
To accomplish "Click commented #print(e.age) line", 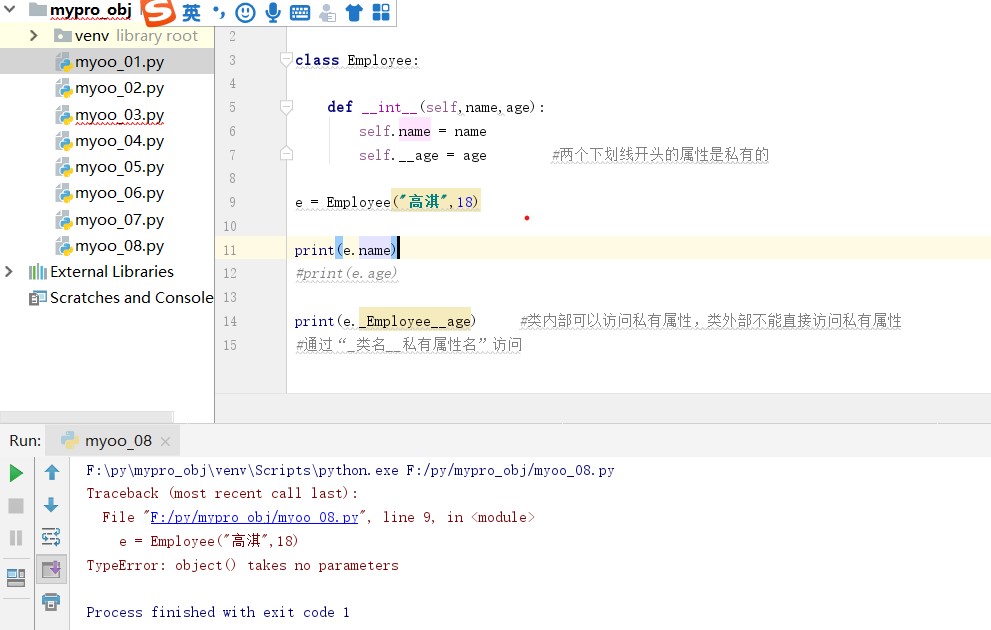I will (346, 274).
